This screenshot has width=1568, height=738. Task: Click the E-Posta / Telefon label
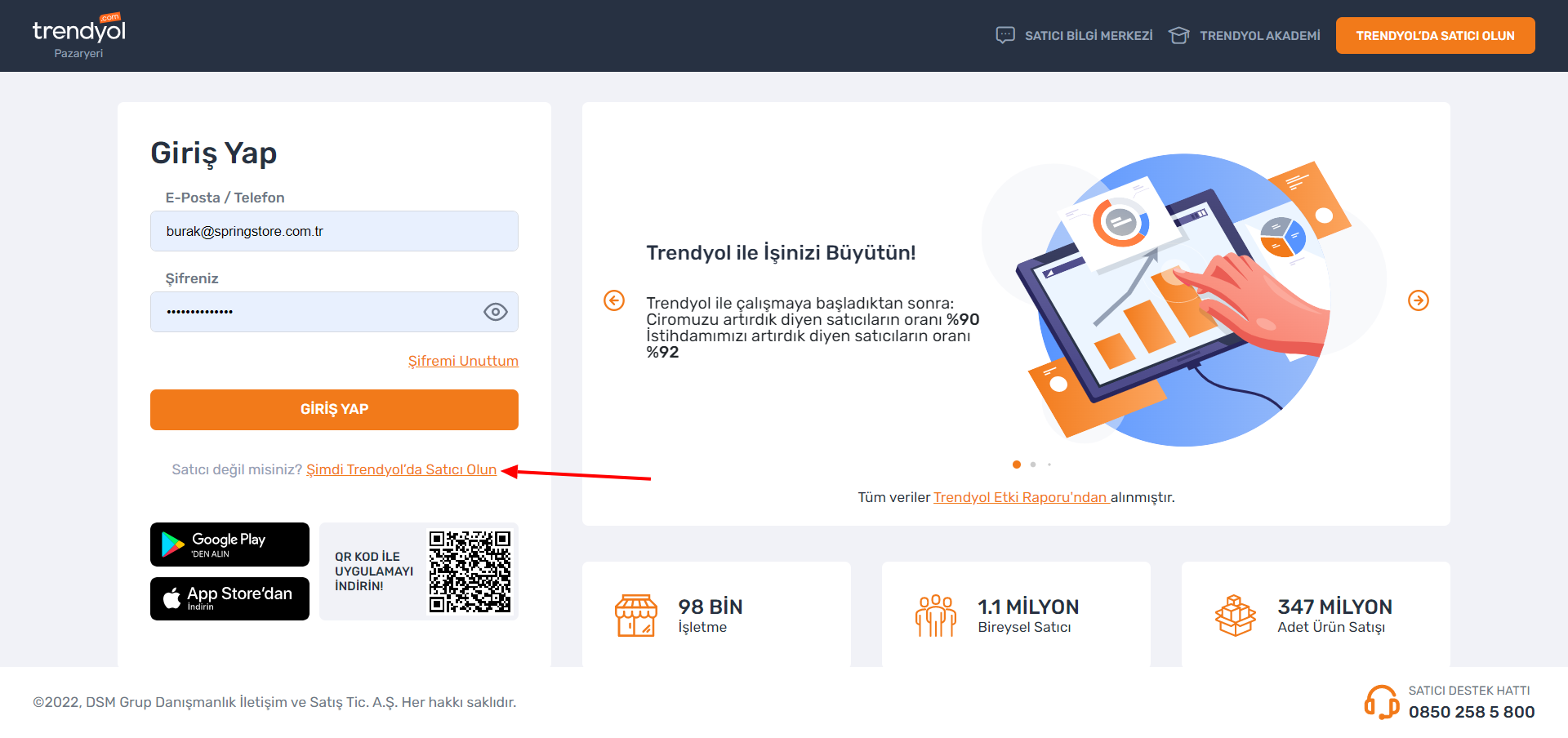[x=225, y=198]
